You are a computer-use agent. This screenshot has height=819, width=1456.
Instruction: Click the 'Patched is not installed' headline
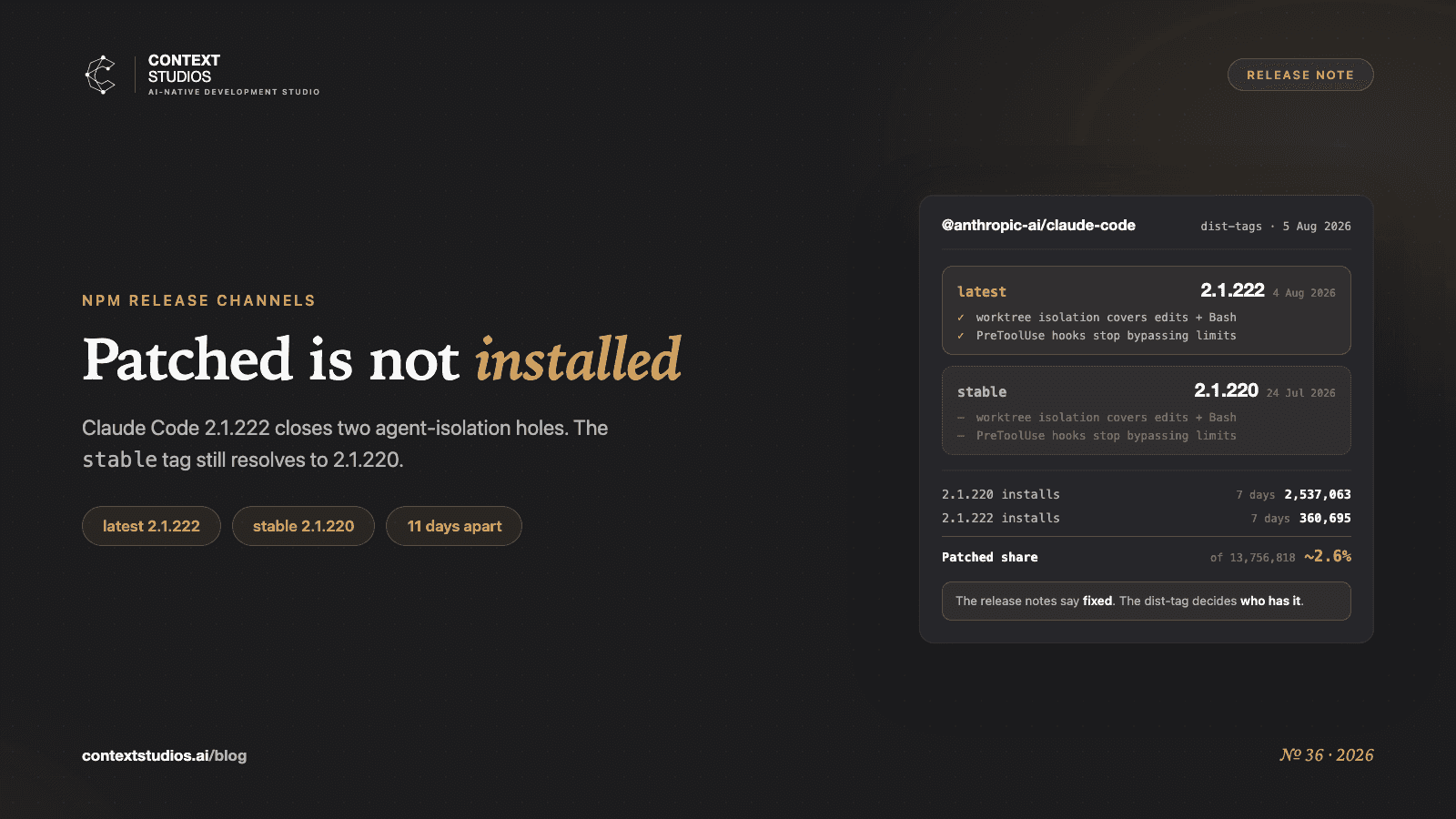381,359
